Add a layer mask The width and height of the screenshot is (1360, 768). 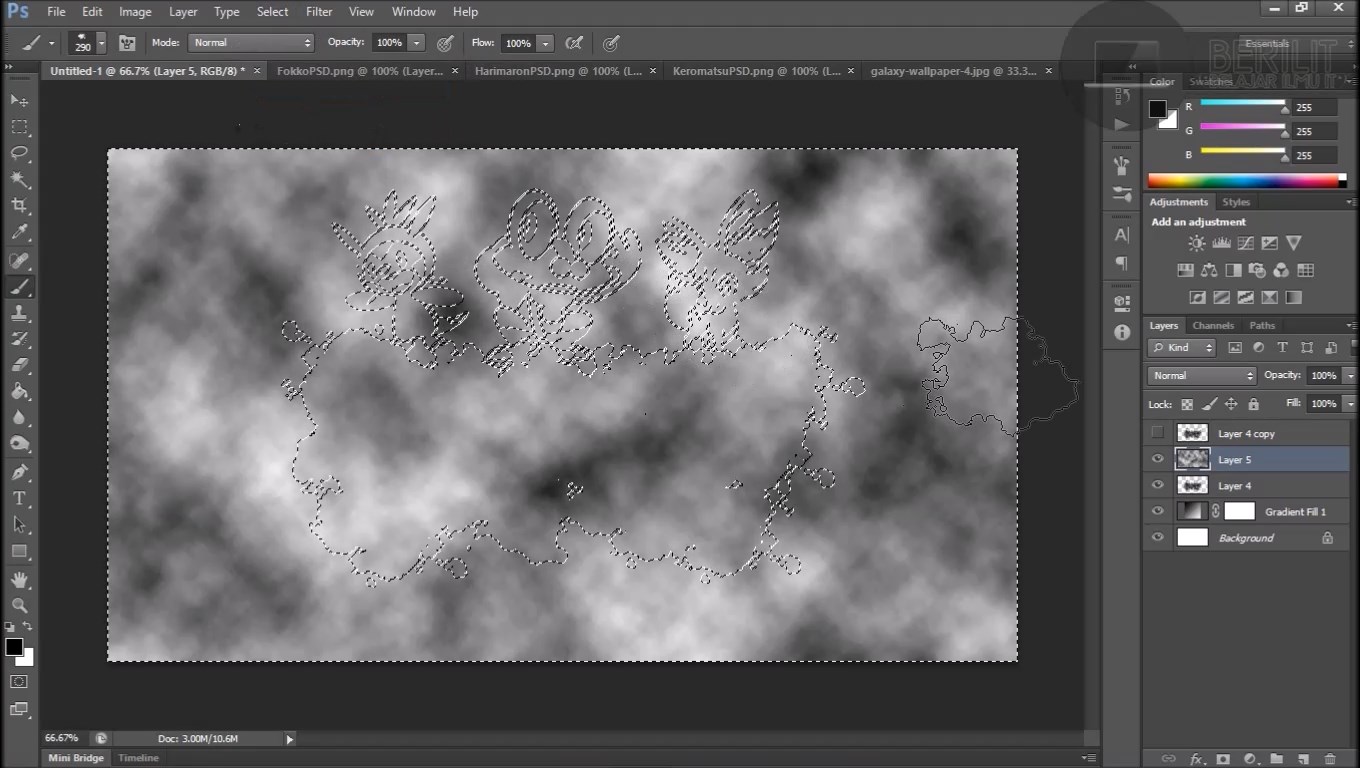[1222, 759]
